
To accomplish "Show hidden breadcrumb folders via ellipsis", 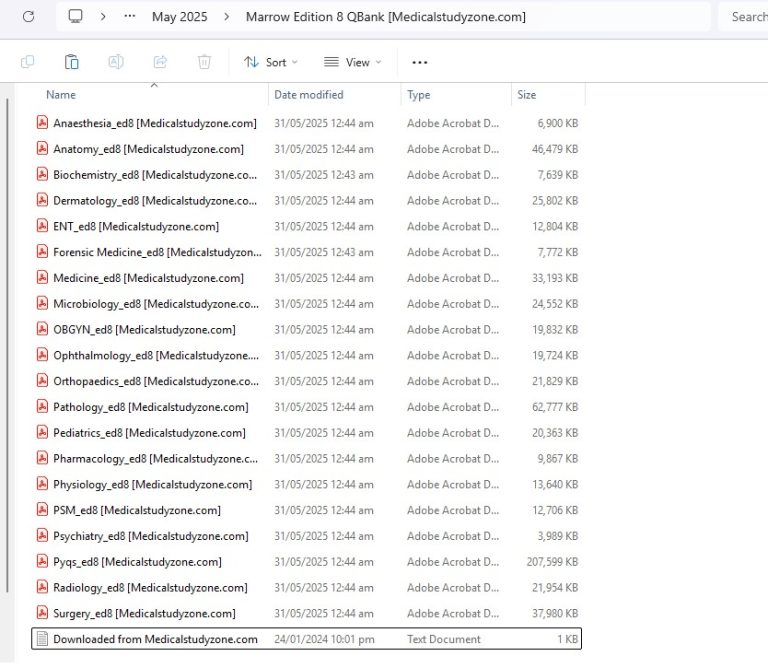I will tap(130, 17).
